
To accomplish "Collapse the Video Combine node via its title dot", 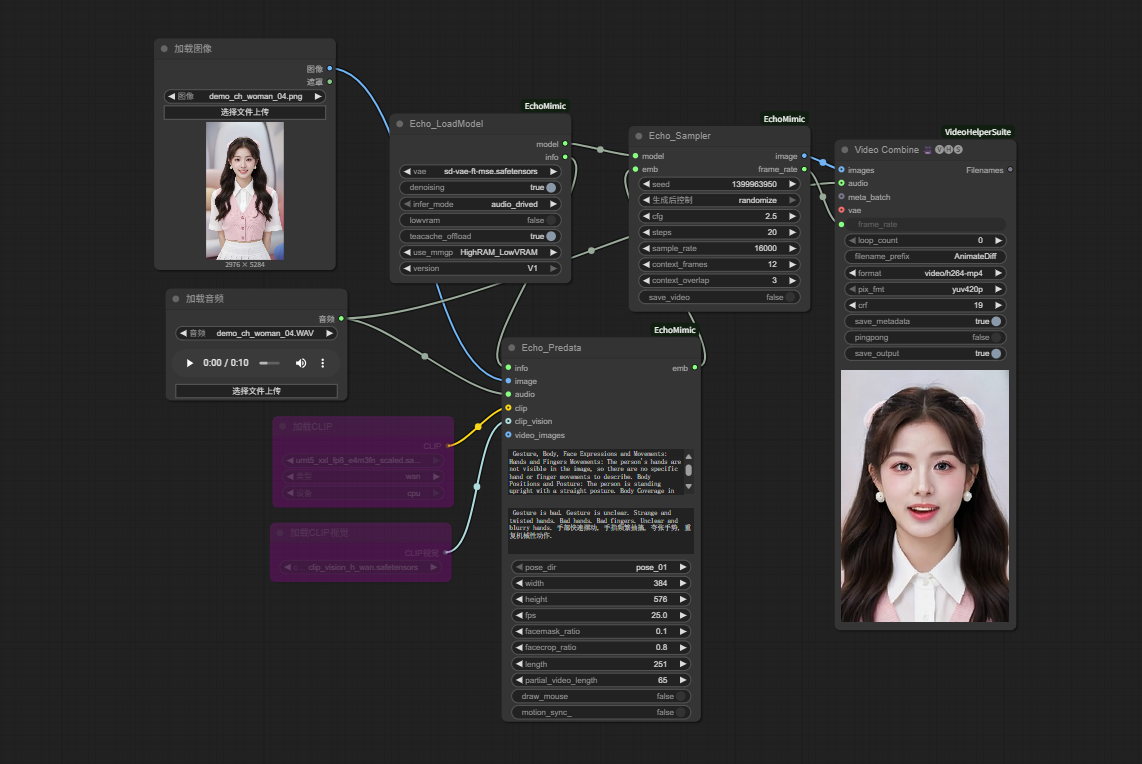I will click(x=844, y=150).
